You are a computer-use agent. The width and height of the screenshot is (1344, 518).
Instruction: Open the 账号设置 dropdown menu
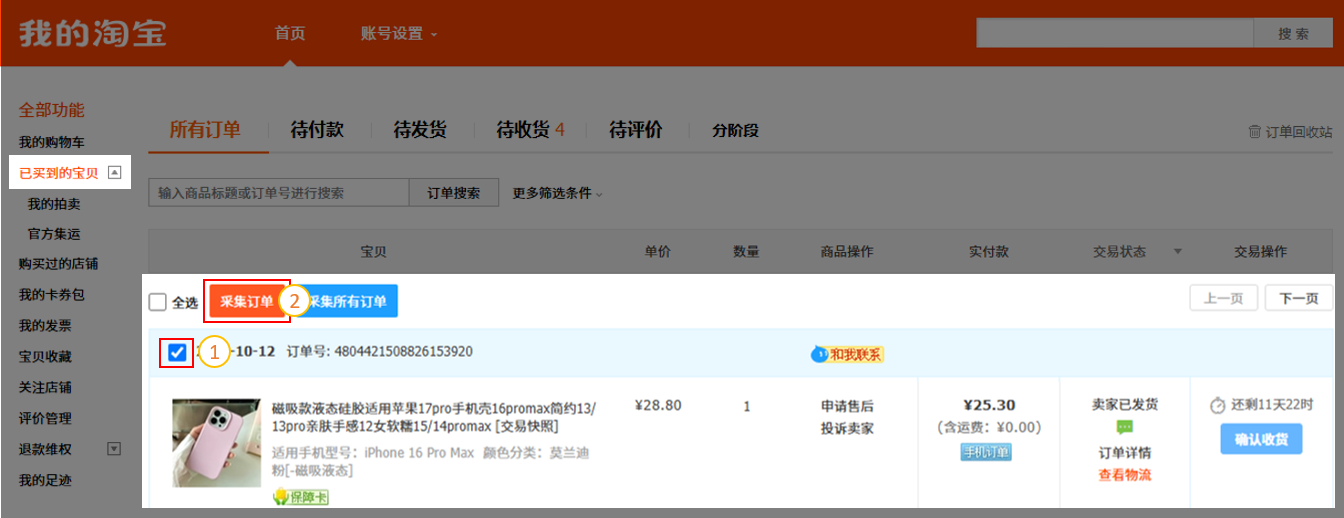399,34
